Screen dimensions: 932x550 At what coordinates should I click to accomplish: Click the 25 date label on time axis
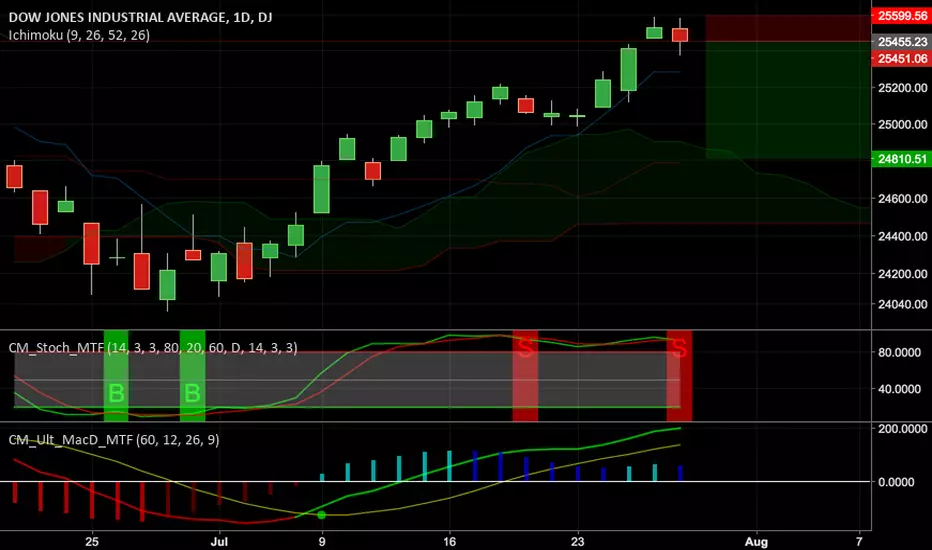pos(92,542)
